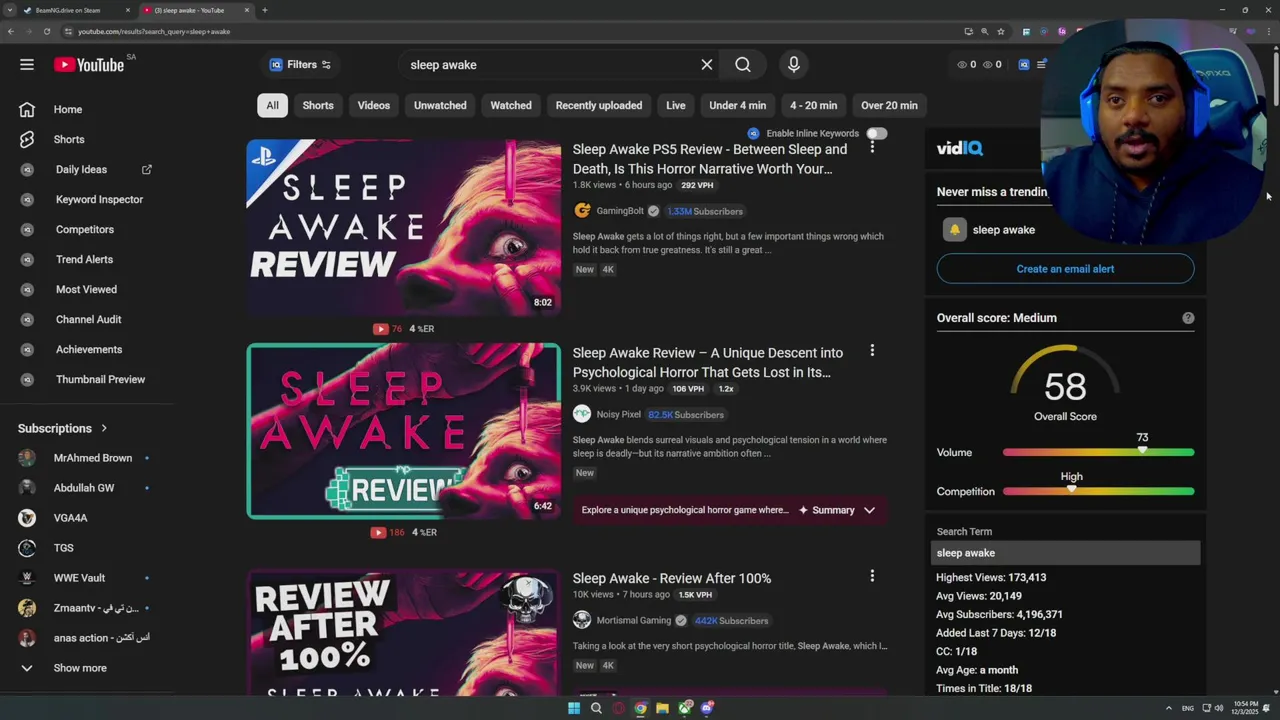This screenshot has height=720, width=1280.
Task: Select the Recently uploaded chip
Action: [x=599, y=105]
